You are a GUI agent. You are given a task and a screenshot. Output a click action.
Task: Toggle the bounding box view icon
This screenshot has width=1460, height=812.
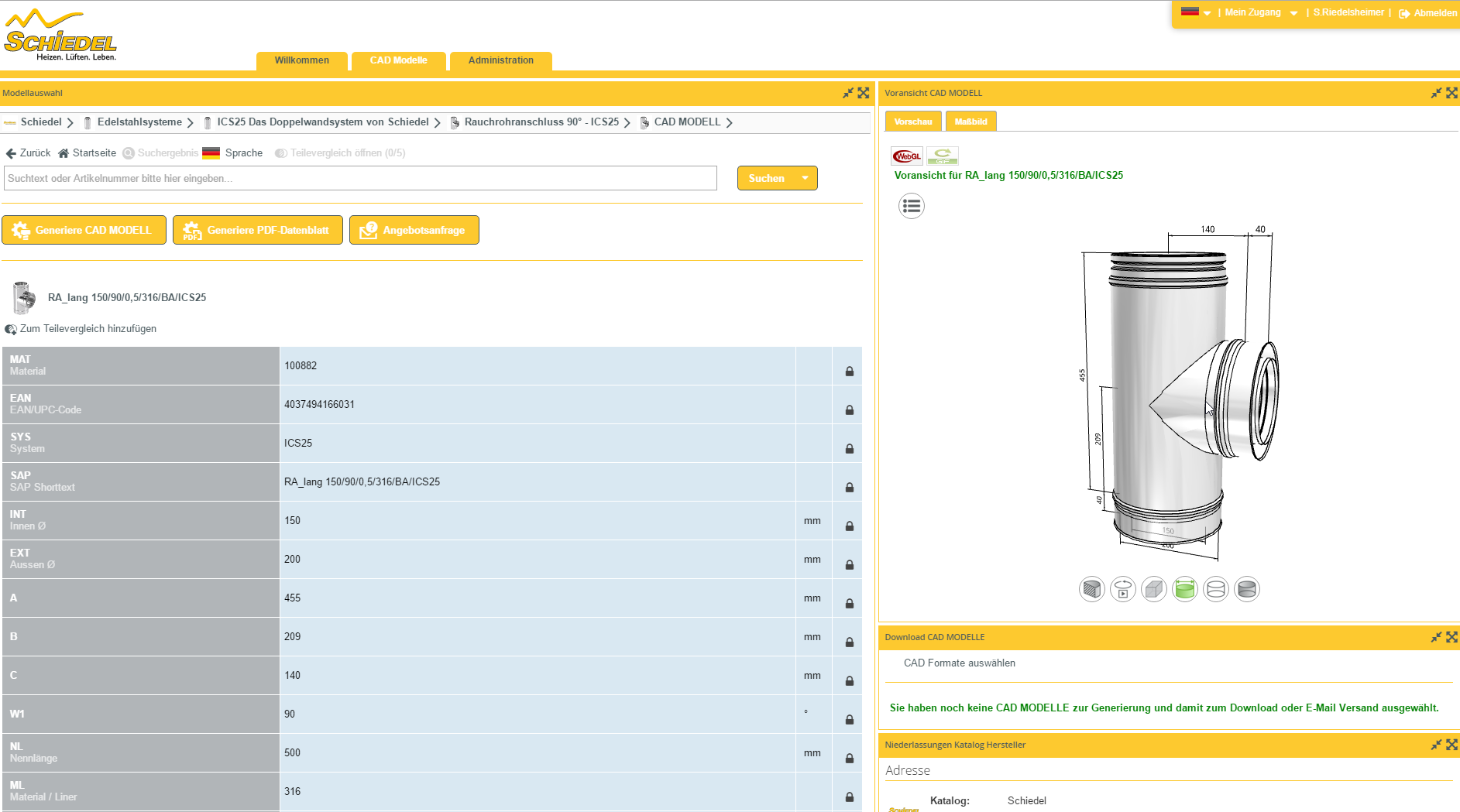(x=1153, y=589)
